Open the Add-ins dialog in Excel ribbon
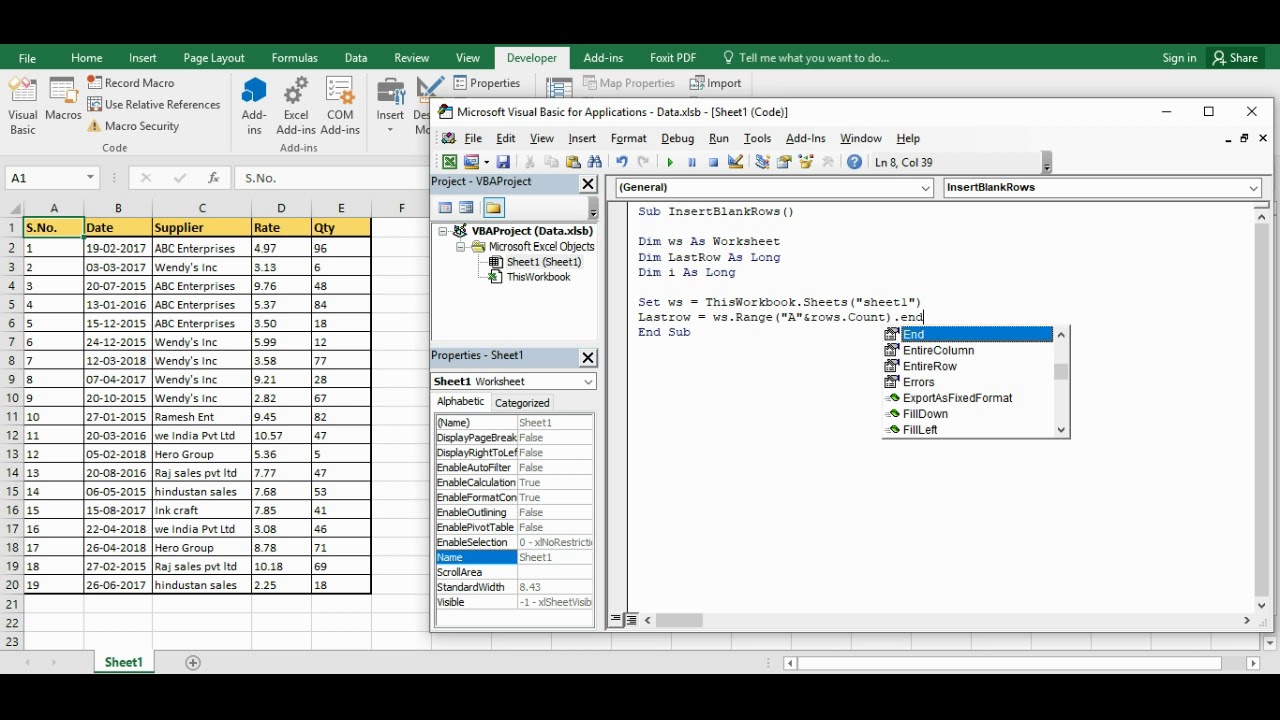Viewport: 1280px width, 720px height. [x=254, y=106]
